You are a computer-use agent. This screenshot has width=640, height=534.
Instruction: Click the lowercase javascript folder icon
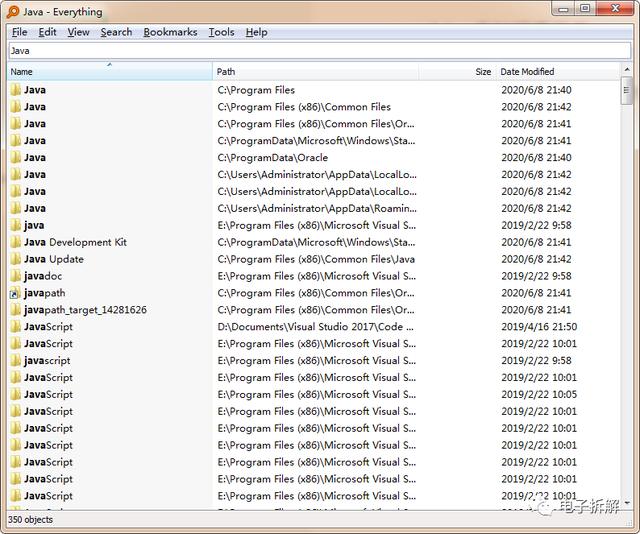pos(16,361)
